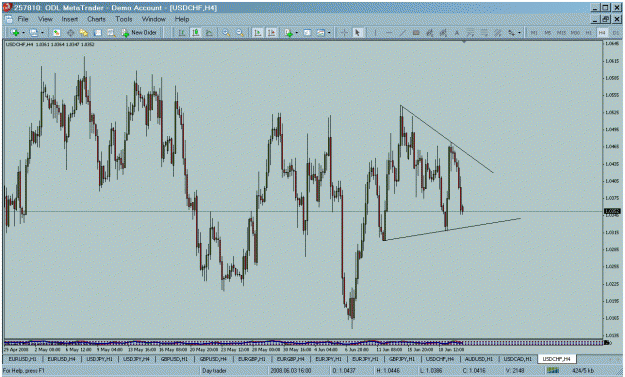This screenshot has height=377, width=625.
Task: Switch to the GBPJPY,H1 chart tab
Action: (402, 359)
